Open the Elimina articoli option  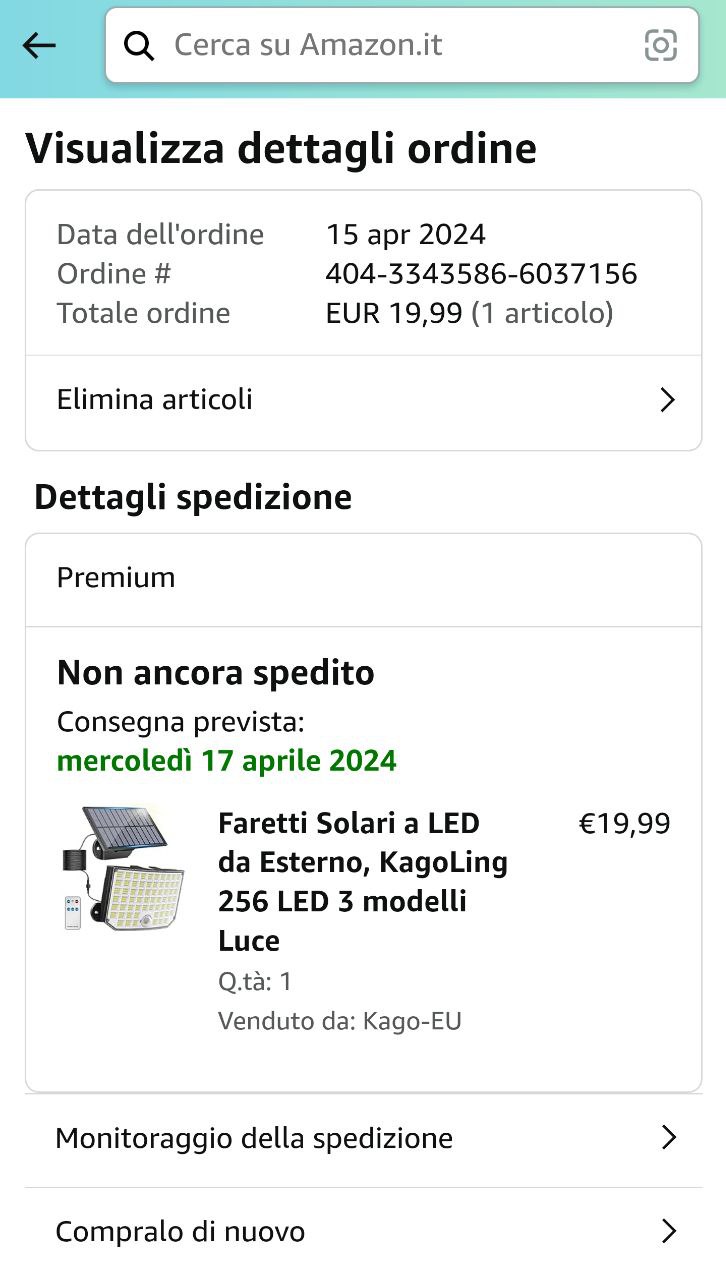(155, 400)
